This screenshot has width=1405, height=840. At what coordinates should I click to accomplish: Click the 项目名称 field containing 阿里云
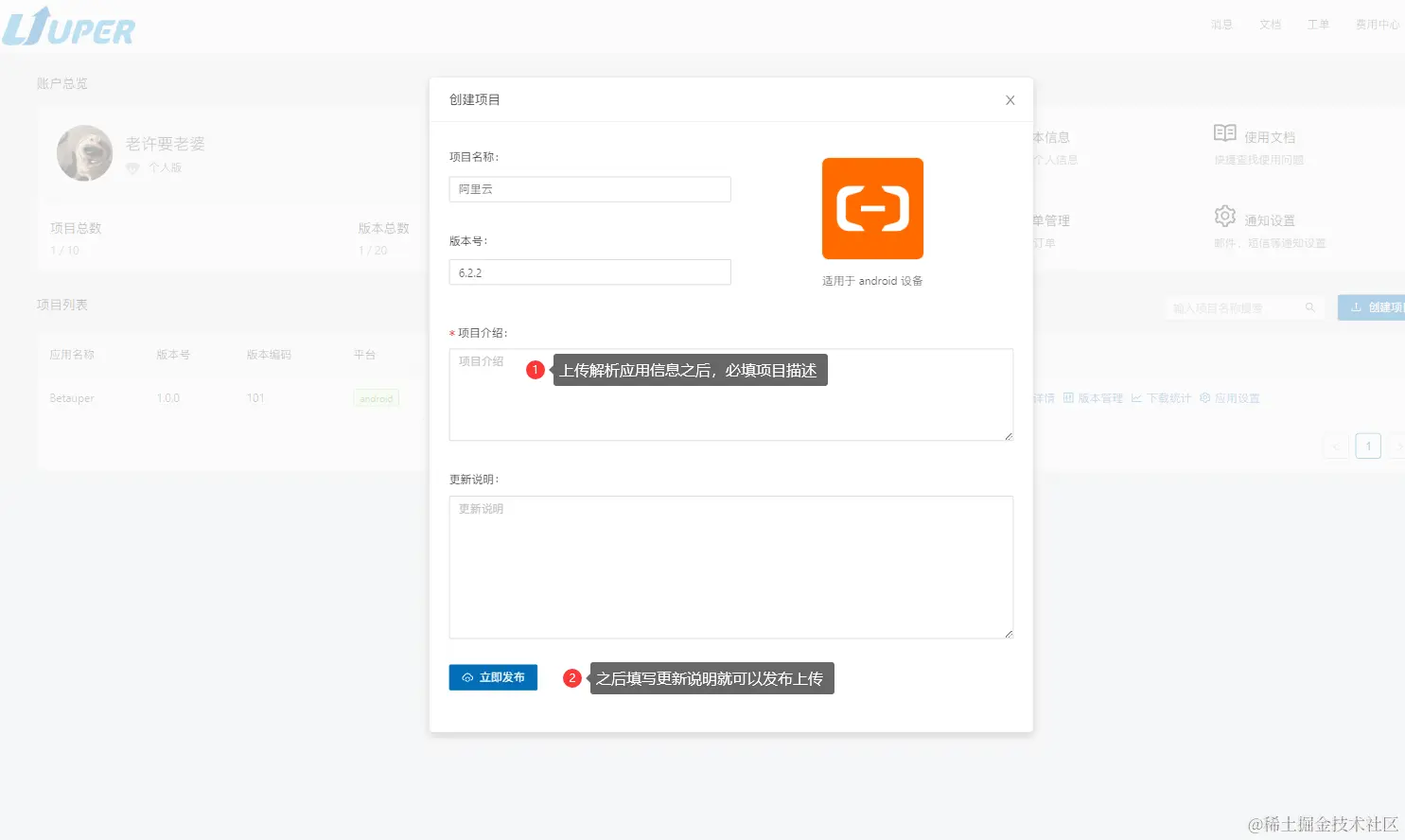click(589, 189)
